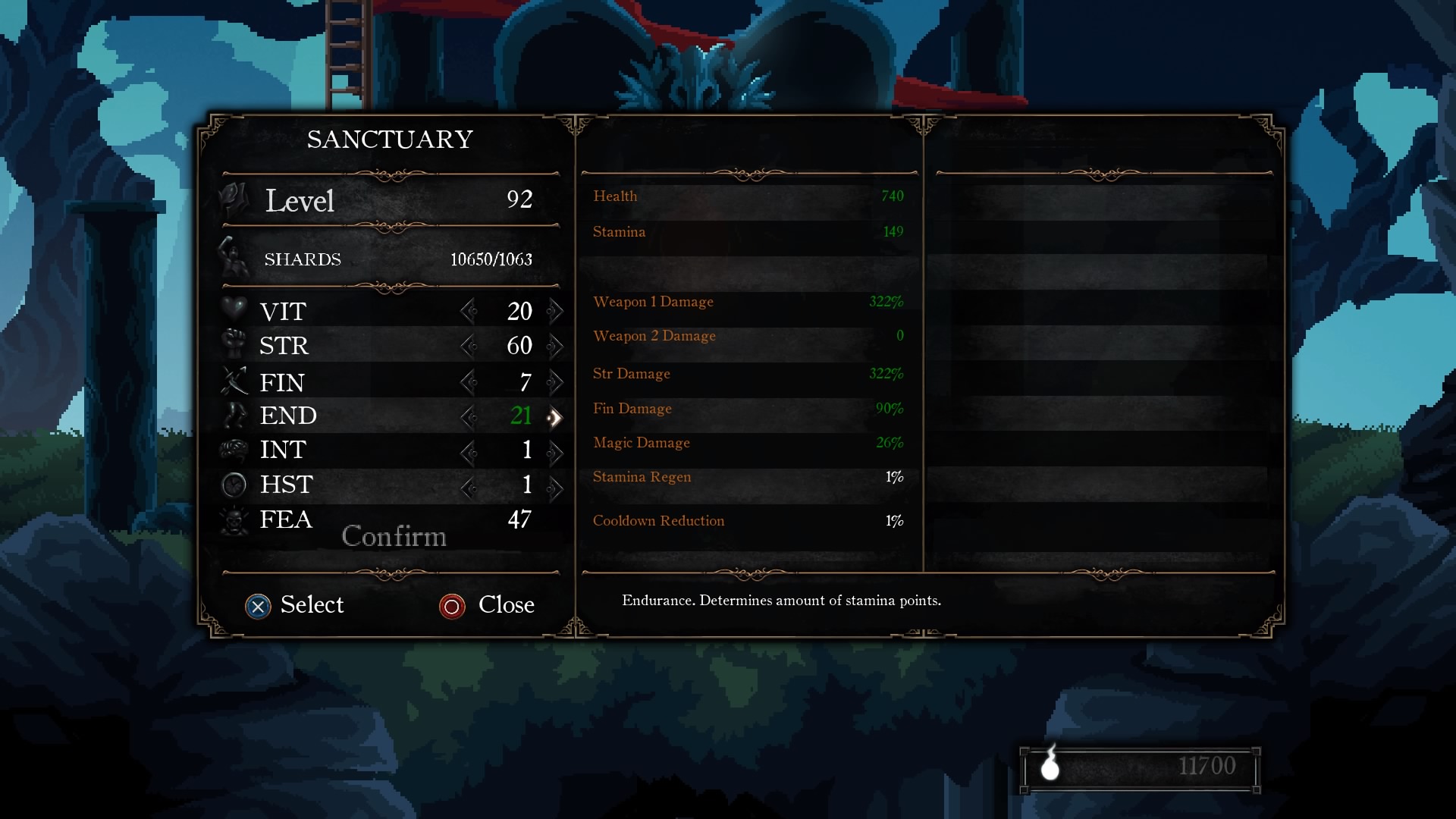The width and height of the screenshot is (1456, 819).
Task: Click the FEA stat icon
Action: [236, 518]
